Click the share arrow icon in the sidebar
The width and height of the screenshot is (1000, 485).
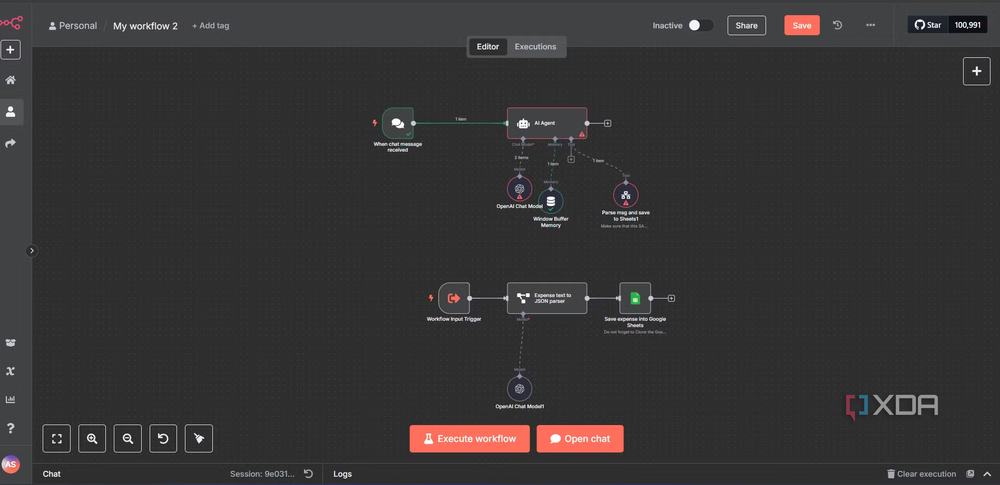click(10, 143)
